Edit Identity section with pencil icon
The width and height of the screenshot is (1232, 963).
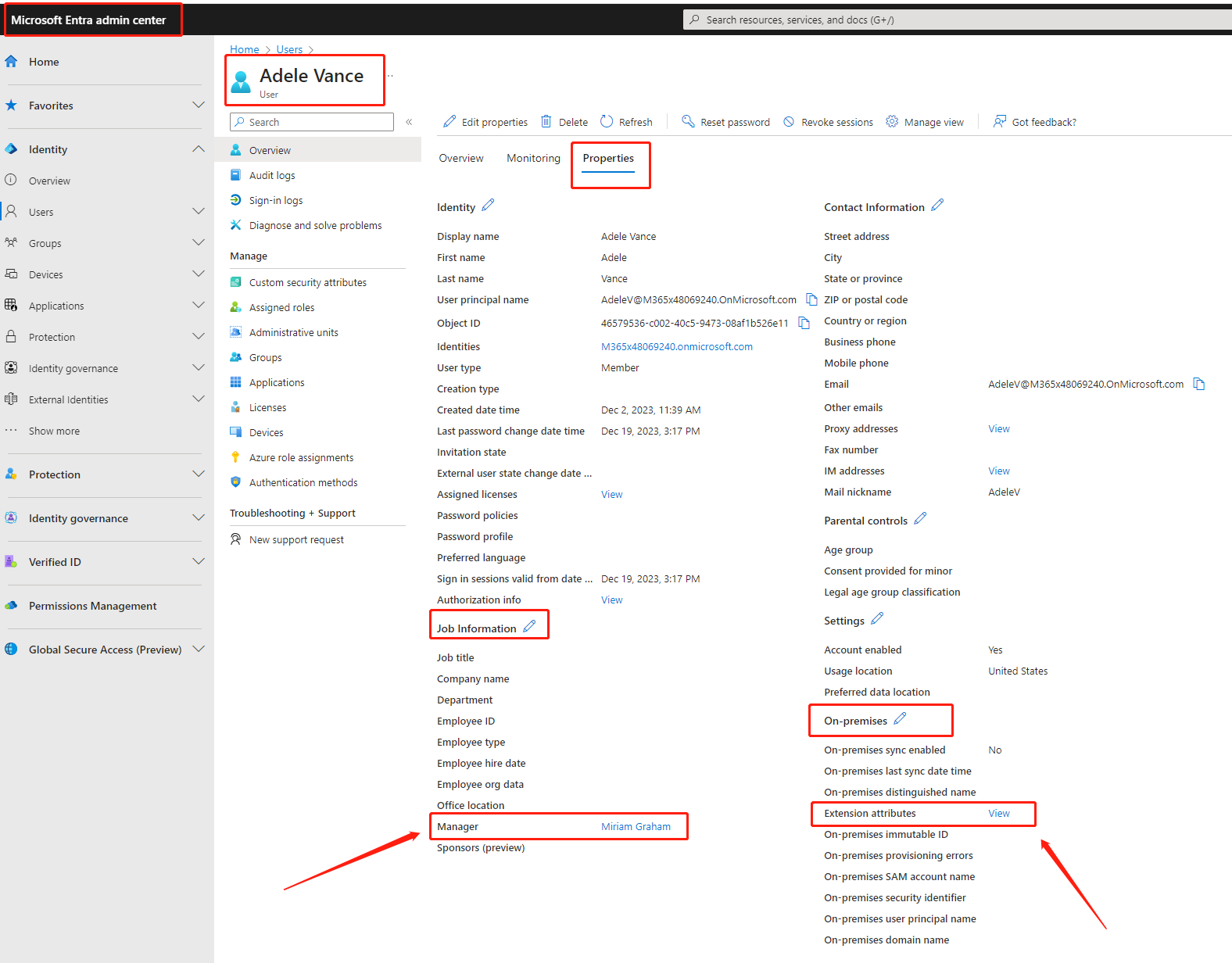(x=488, y=205)
